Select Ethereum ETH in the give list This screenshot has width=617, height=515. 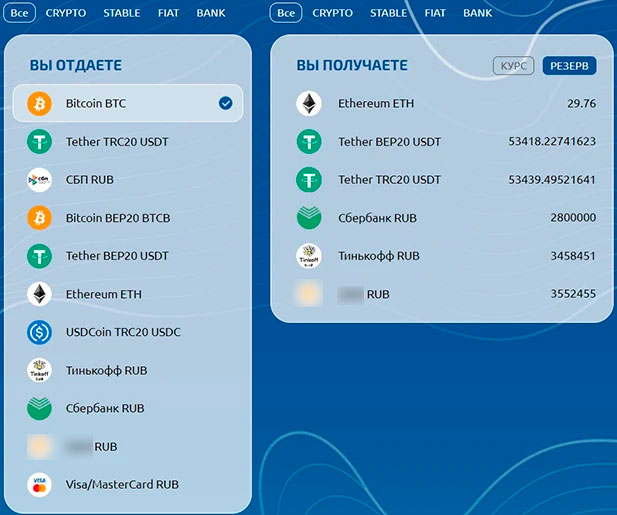103,294
